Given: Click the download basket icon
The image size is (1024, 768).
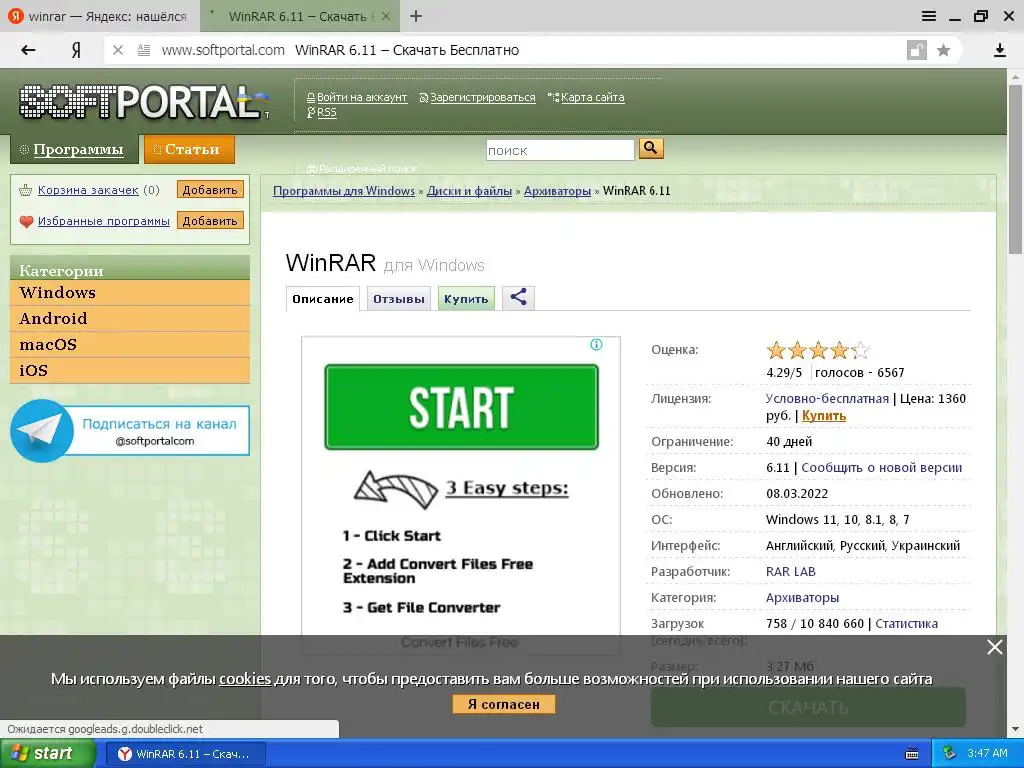Looking at the screenshot, I should 25,190.
